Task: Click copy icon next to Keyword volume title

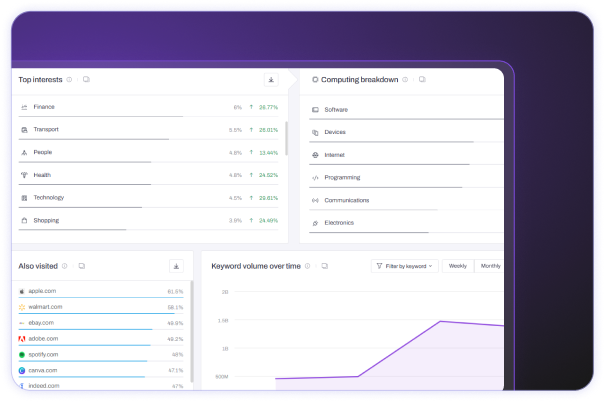Action: click(325, 266)
